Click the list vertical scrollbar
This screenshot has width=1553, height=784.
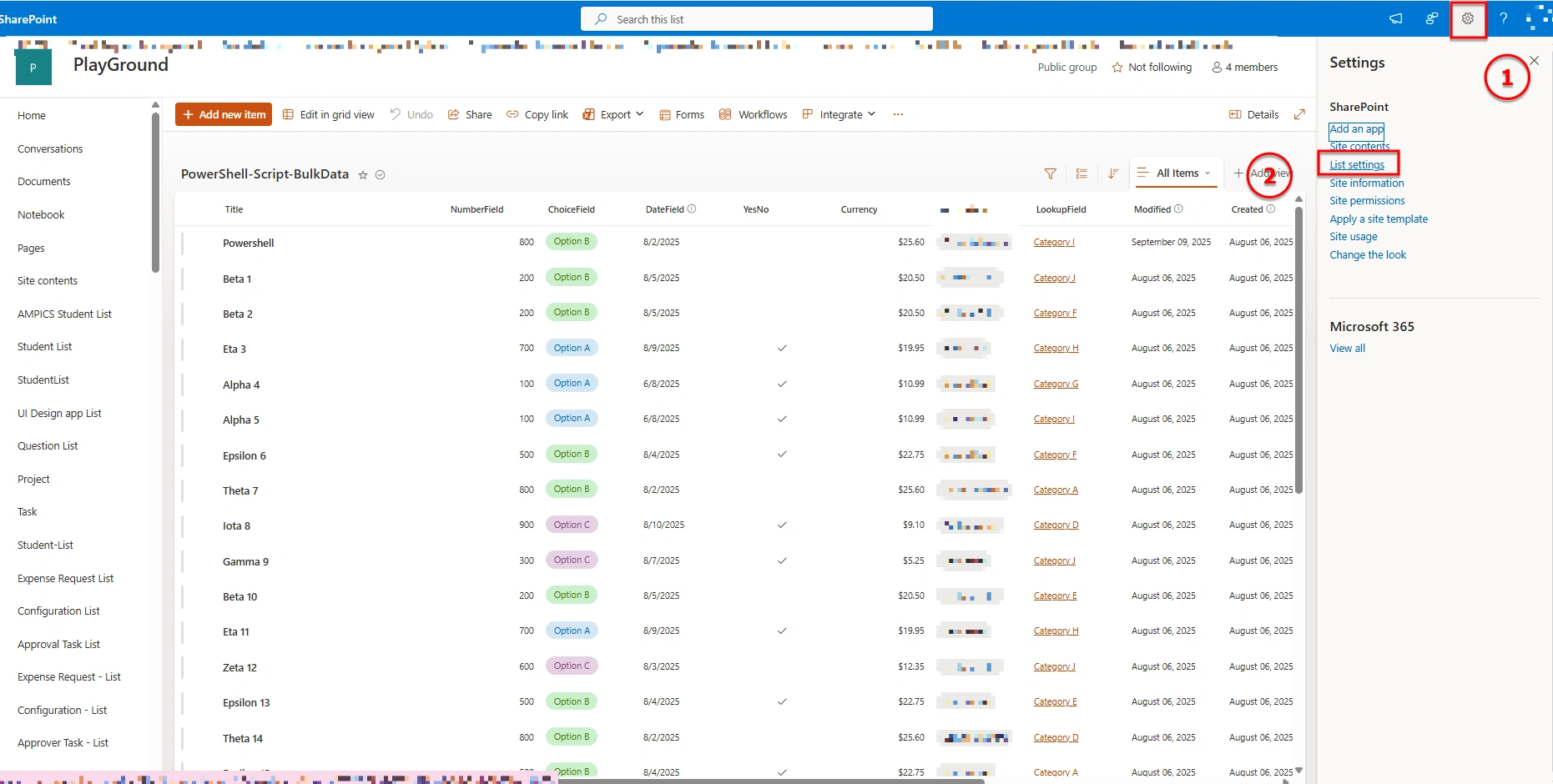[1298, 350]
